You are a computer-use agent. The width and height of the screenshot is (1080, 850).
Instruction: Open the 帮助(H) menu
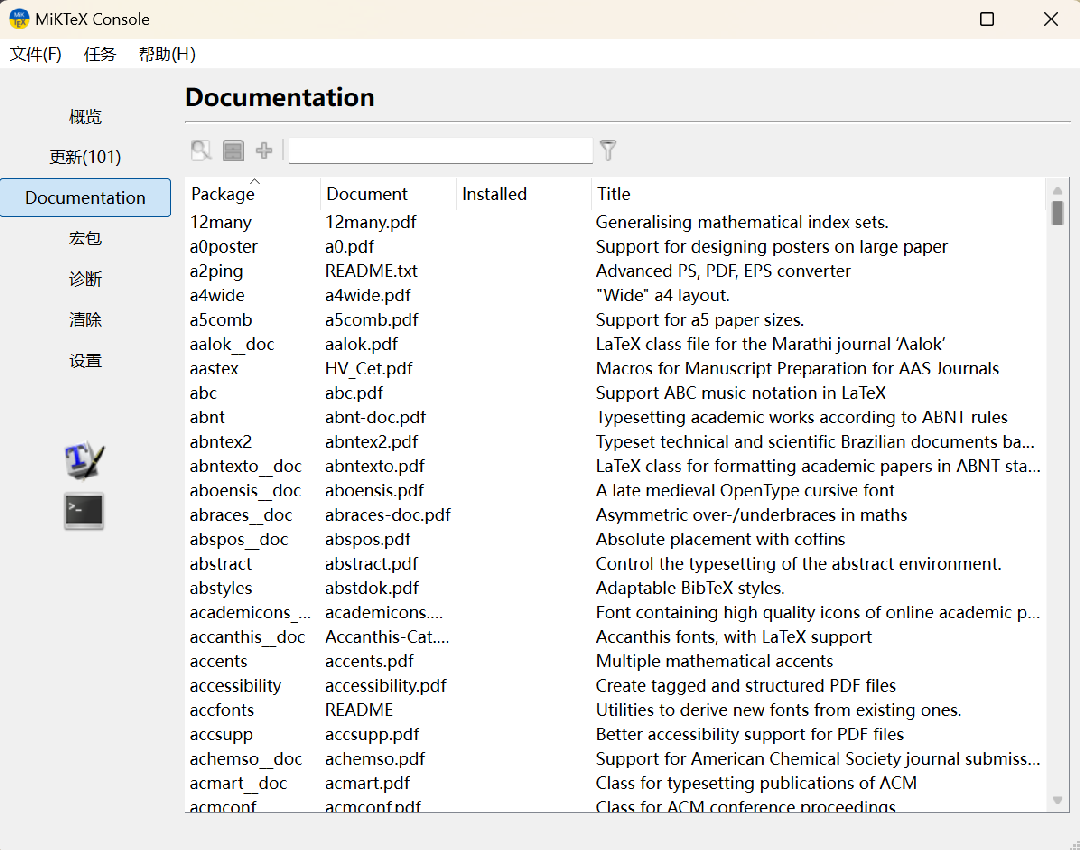(167, 54)
